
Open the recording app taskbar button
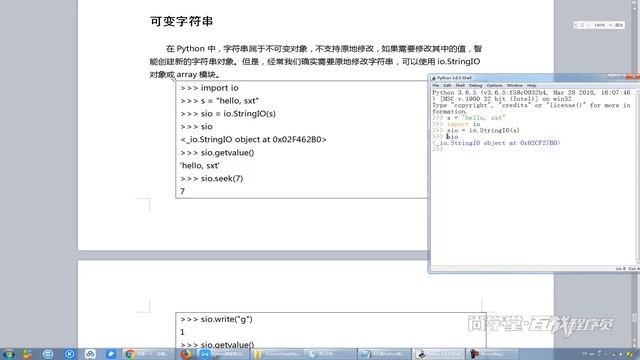pyautogui.click(x=493, y=354)
